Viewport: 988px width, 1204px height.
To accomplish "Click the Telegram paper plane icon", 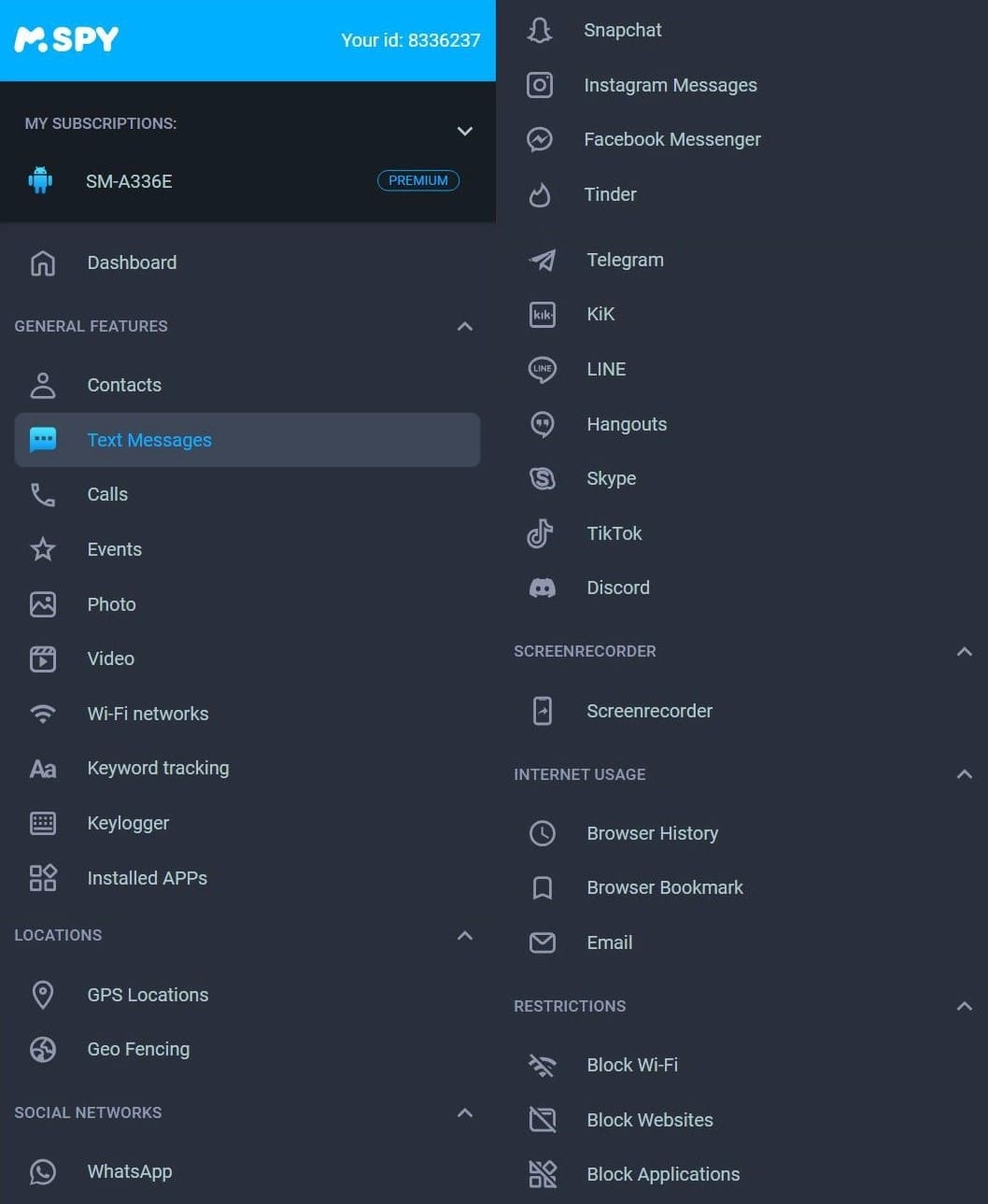I will coord(543,260).
